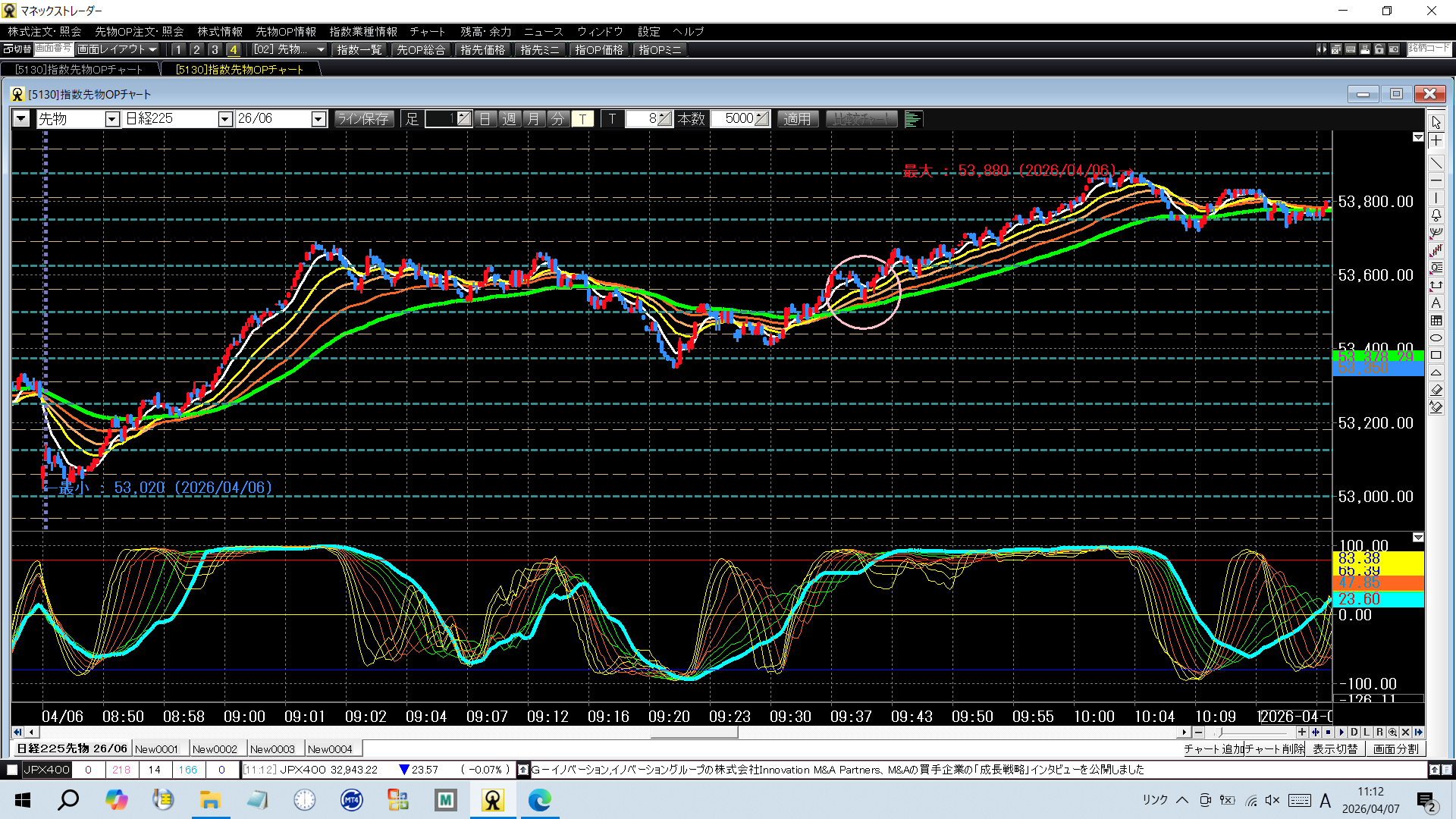1456x819 pixels.
Task: Toggle the minute 分 timeframe button
Action: (x=557, y=119)
